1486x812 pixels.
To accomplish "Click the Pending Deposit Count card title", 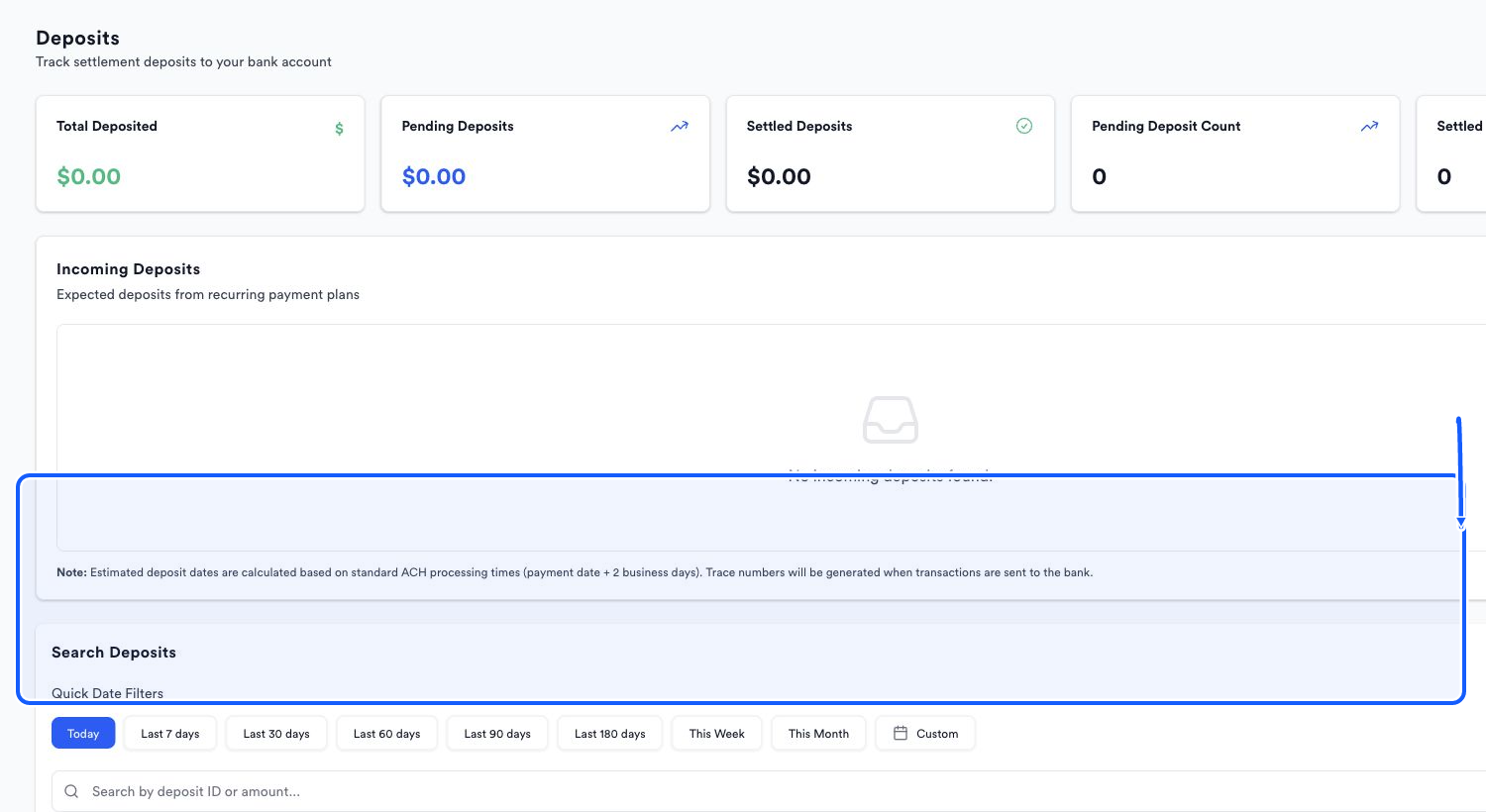I will [x=1166, y=126].
